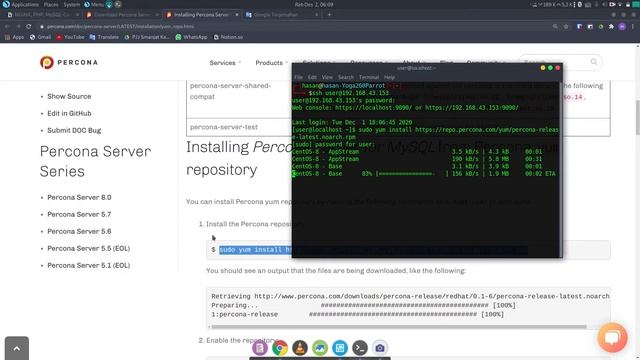The width and height of the screenshot is (640, 360).
Task: Open the Chrome extensions puzzle icon
Action: click(611, 27)
